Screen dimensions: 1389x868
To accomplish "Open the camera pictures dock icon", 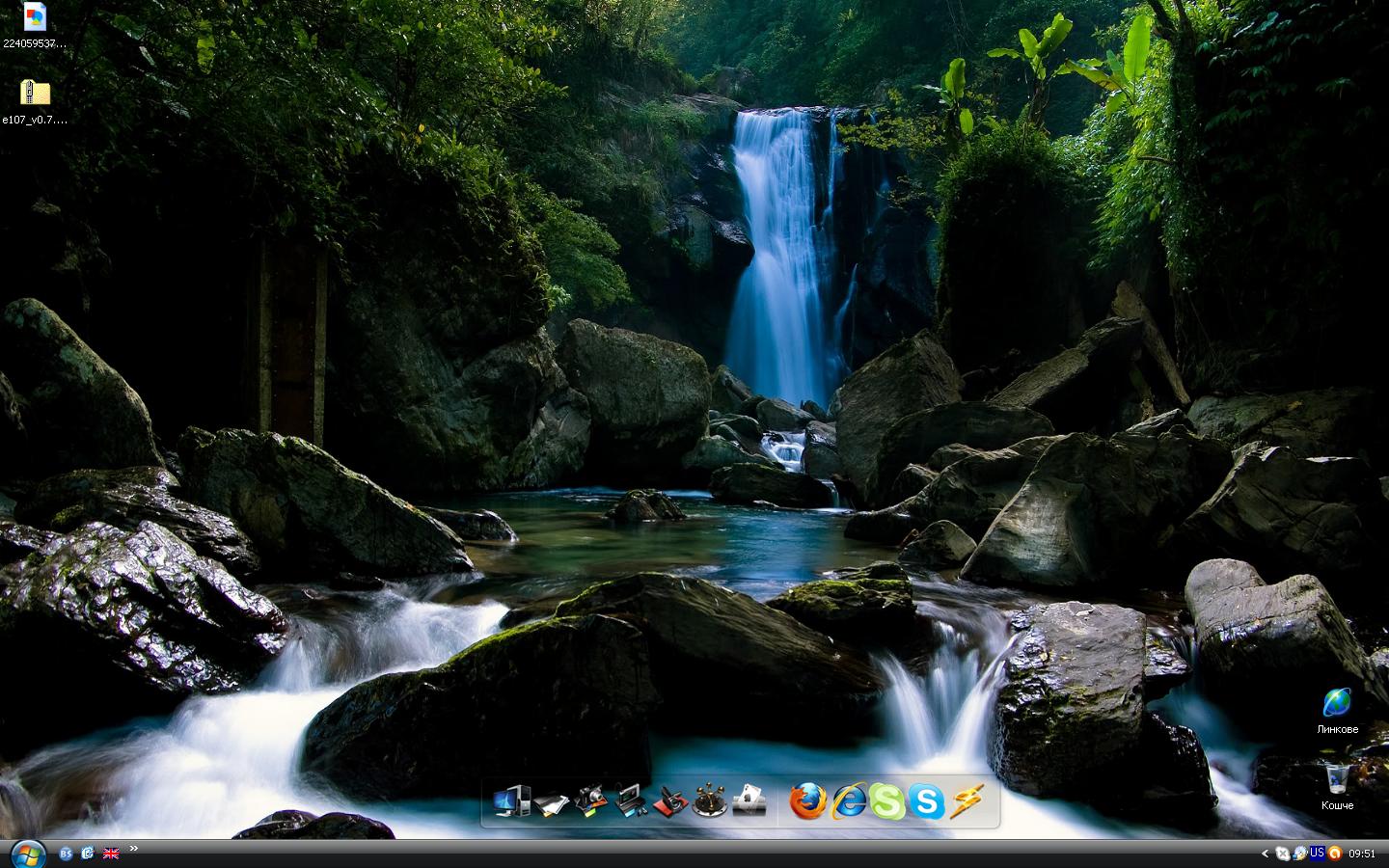I will click(591, 801).
